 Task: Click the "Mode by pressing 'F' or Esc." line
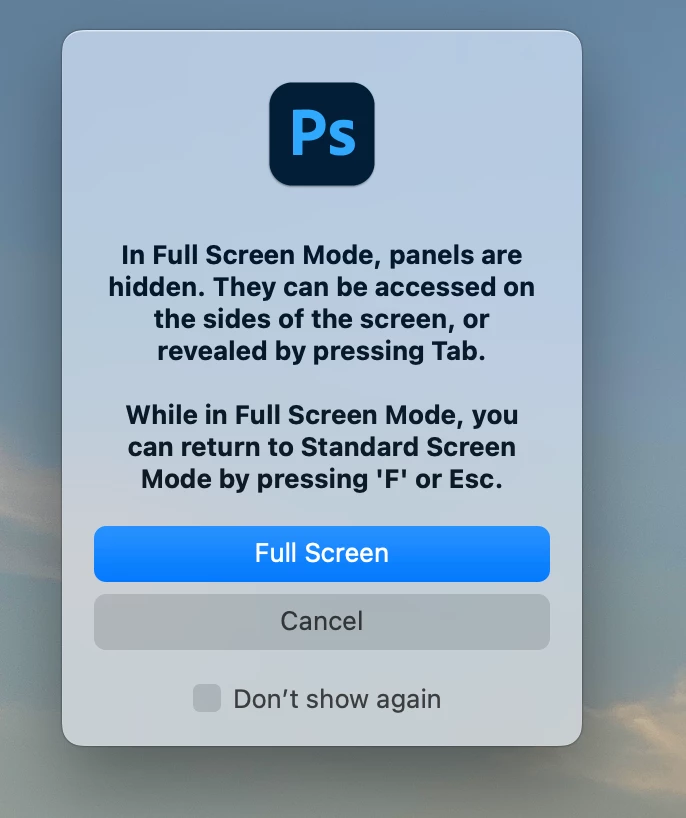pos(322,479)
